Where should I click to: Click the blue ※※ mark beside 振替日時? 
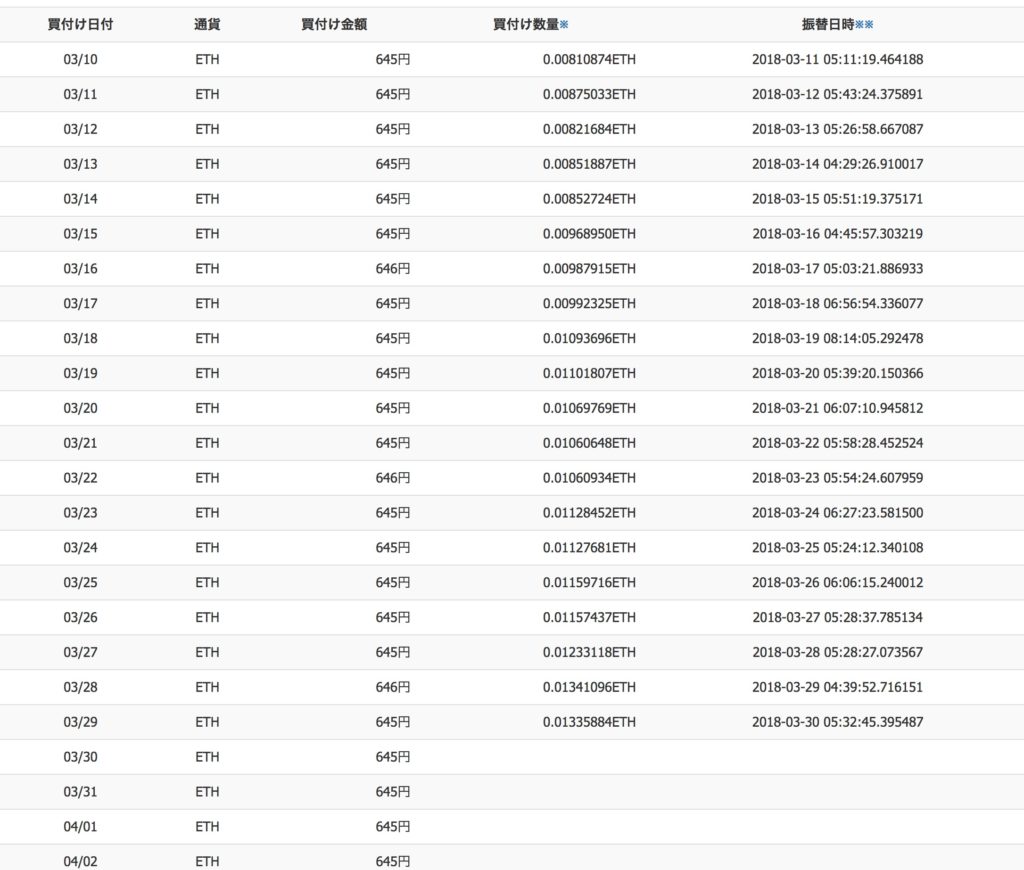[864, 25]
